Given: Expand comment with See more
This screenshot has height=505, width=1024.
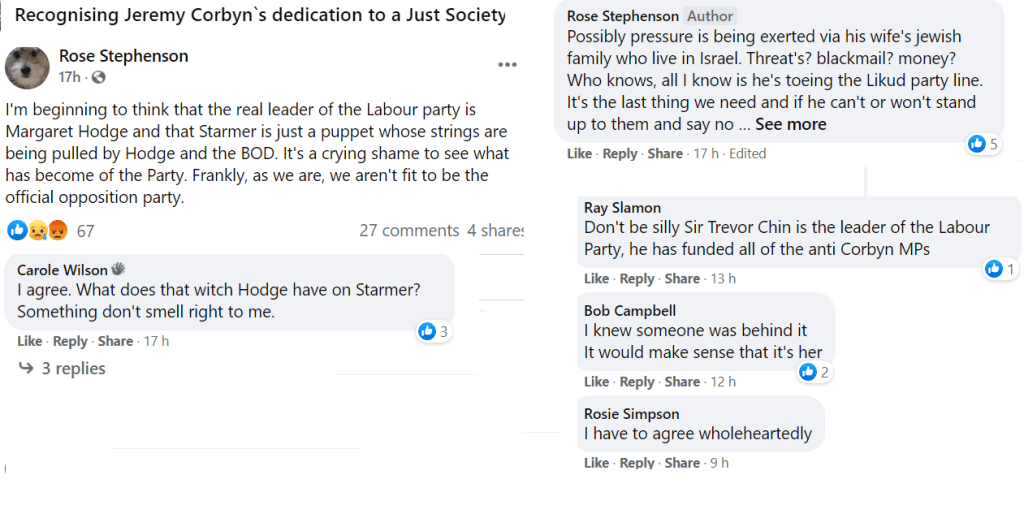Looking at the screenshot, I should point(790,125).
